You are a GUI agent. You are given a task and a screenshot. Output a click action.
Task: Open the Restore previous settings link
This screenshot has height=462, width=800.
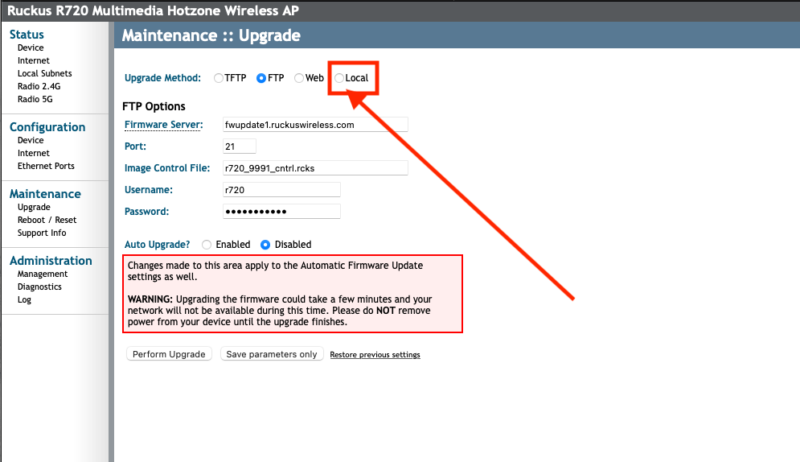[375, 355]
